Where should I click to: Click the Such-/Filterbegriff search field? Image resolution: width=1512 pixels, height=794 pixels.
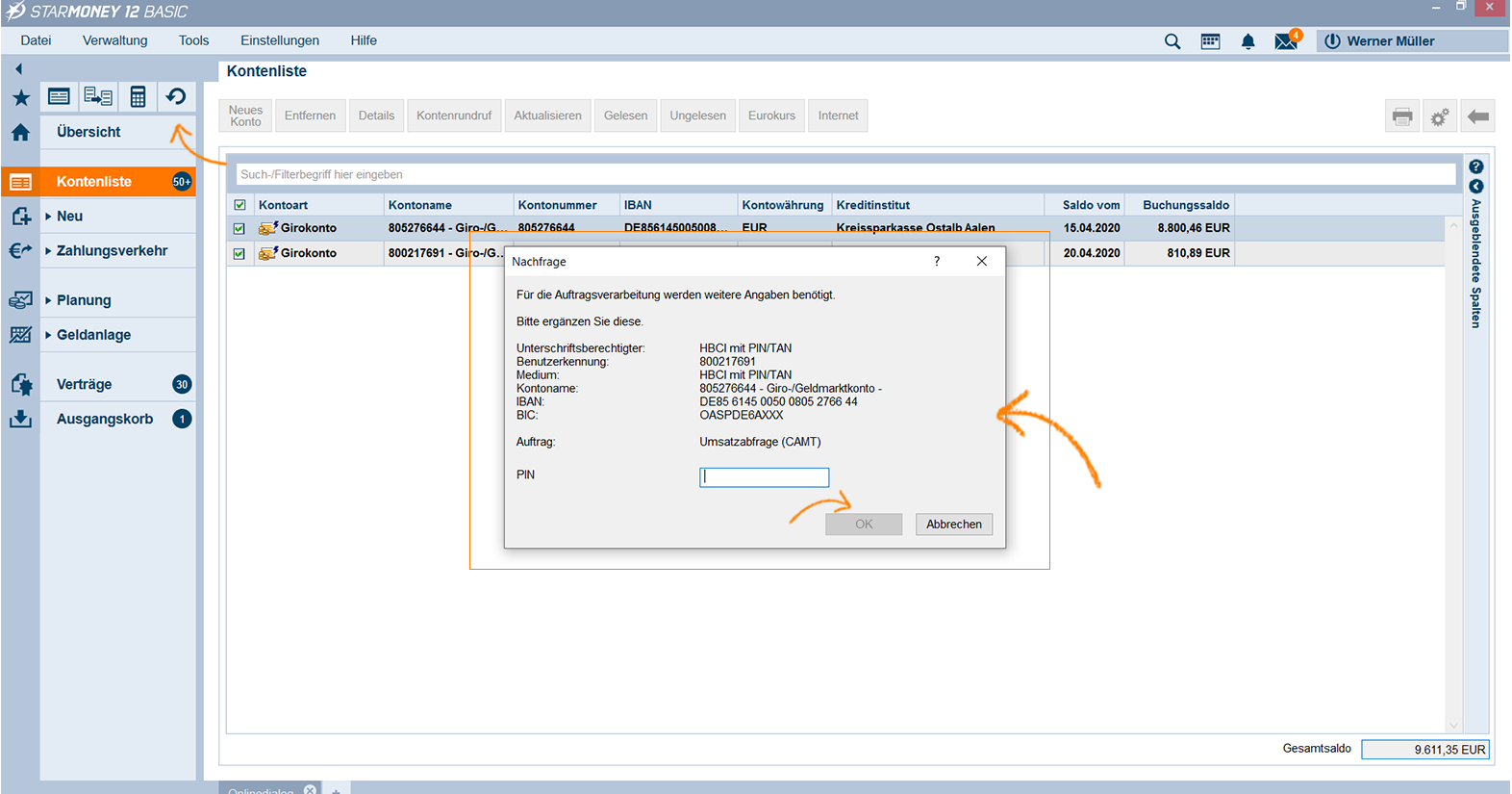[844, 174]
